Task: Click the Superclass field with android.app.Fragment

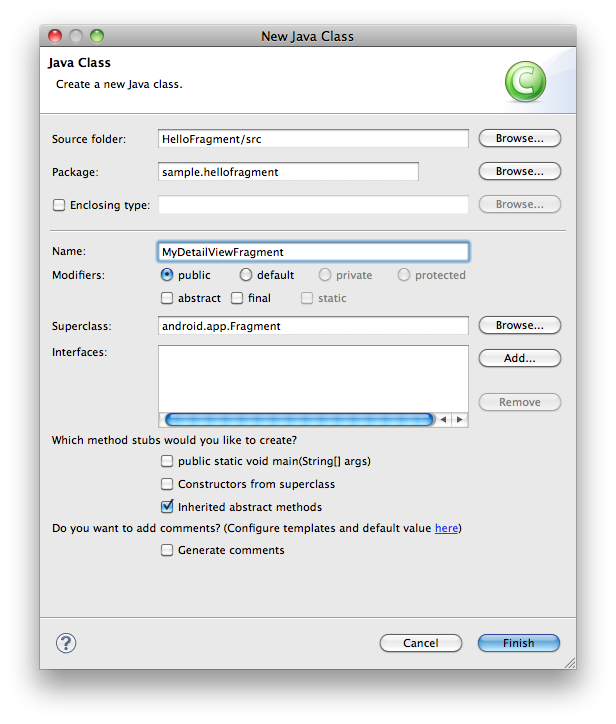Action: (x=313, y=326)
